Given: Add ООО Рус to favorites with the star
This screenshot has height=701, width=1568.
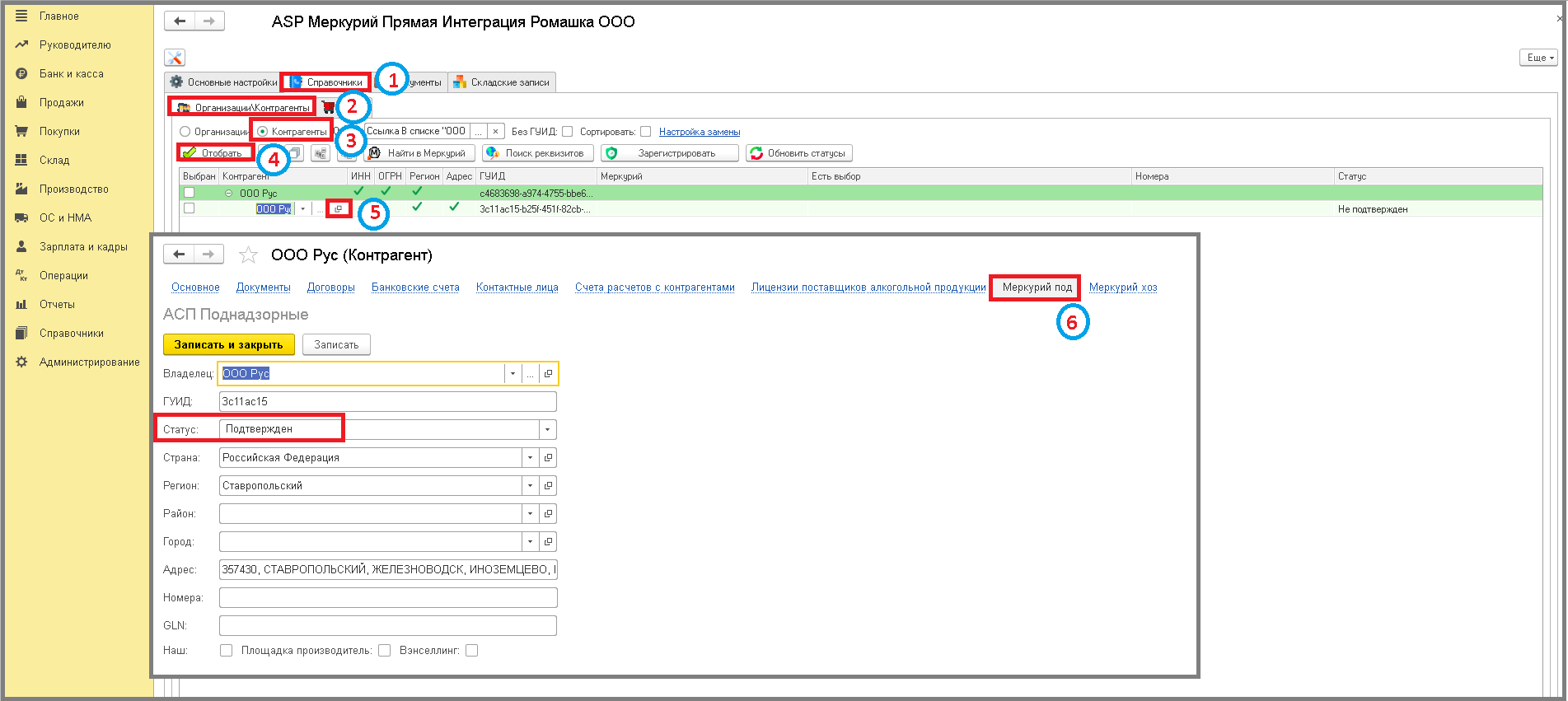Looking at the screenshot, I should click(x=248, y=255).
